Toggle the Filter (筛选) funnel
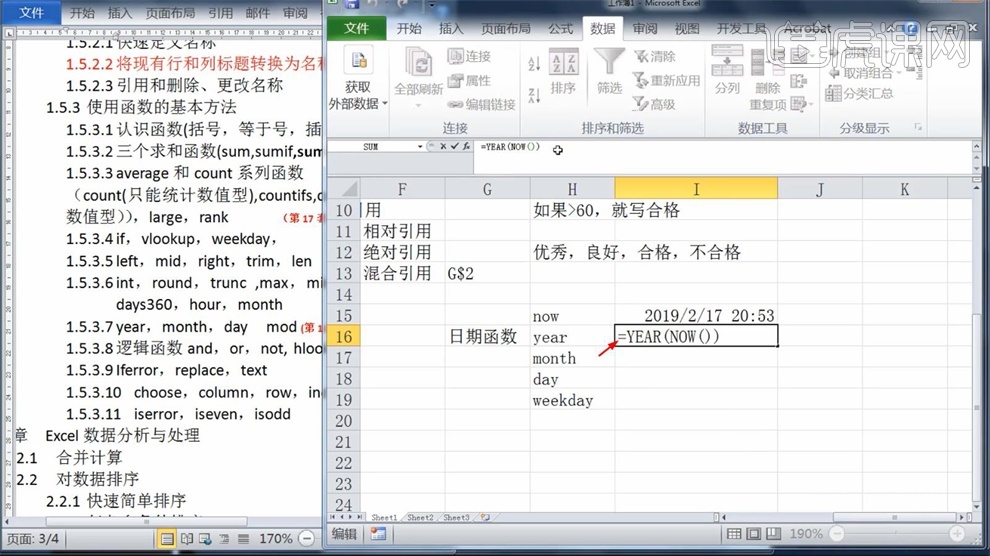This screenshot has height=556, width=990. point(609,71)
